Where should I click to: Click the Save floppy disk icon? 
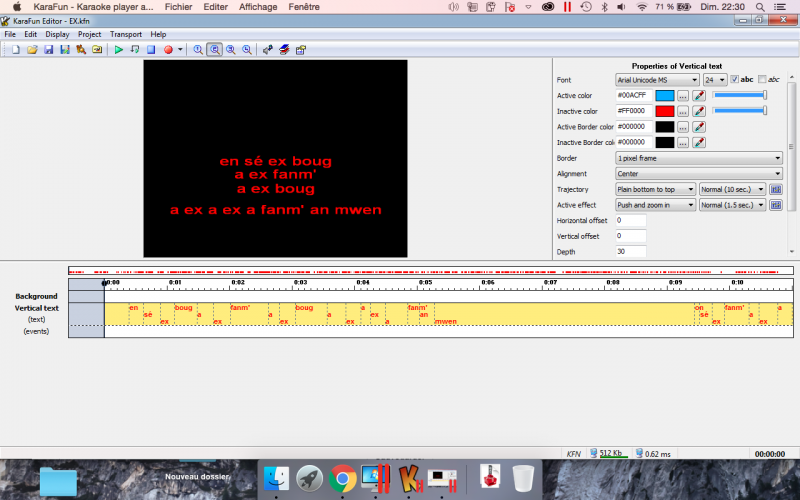tap(48, 49)
